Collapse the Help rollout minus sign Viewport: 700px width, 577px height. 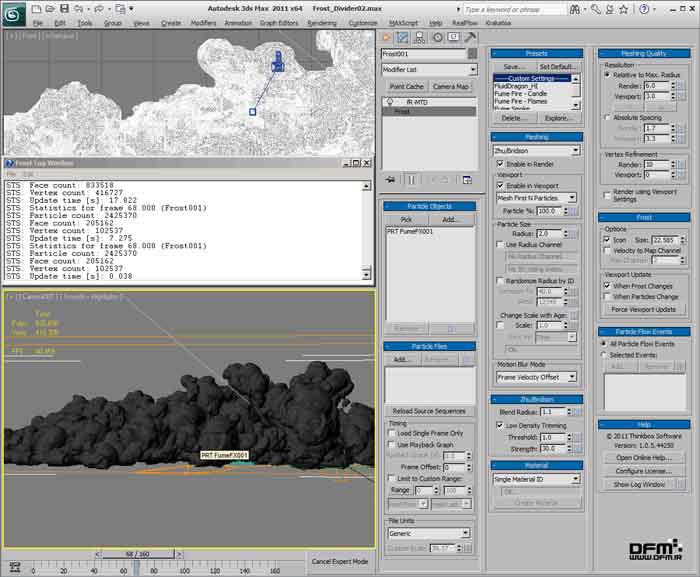click(x=603, y=424)
